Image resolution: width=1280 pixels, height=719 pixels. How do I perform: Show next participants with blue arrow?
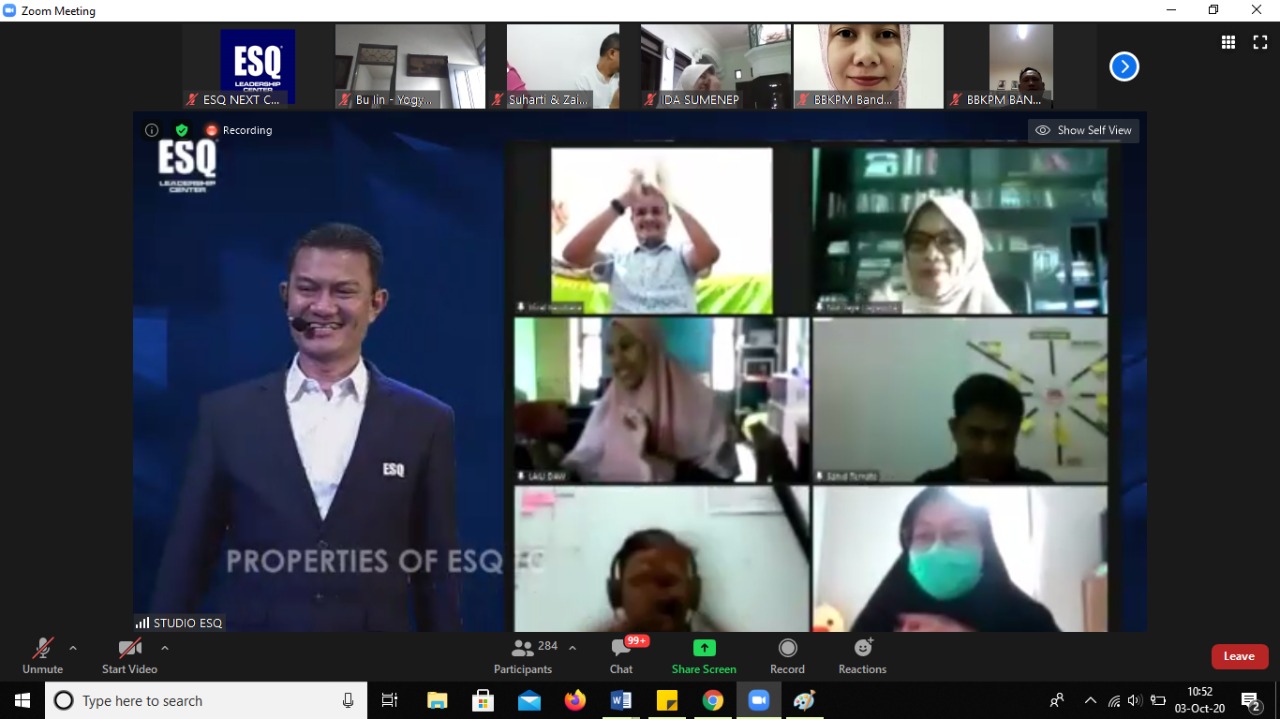[x=1124, y=67]
